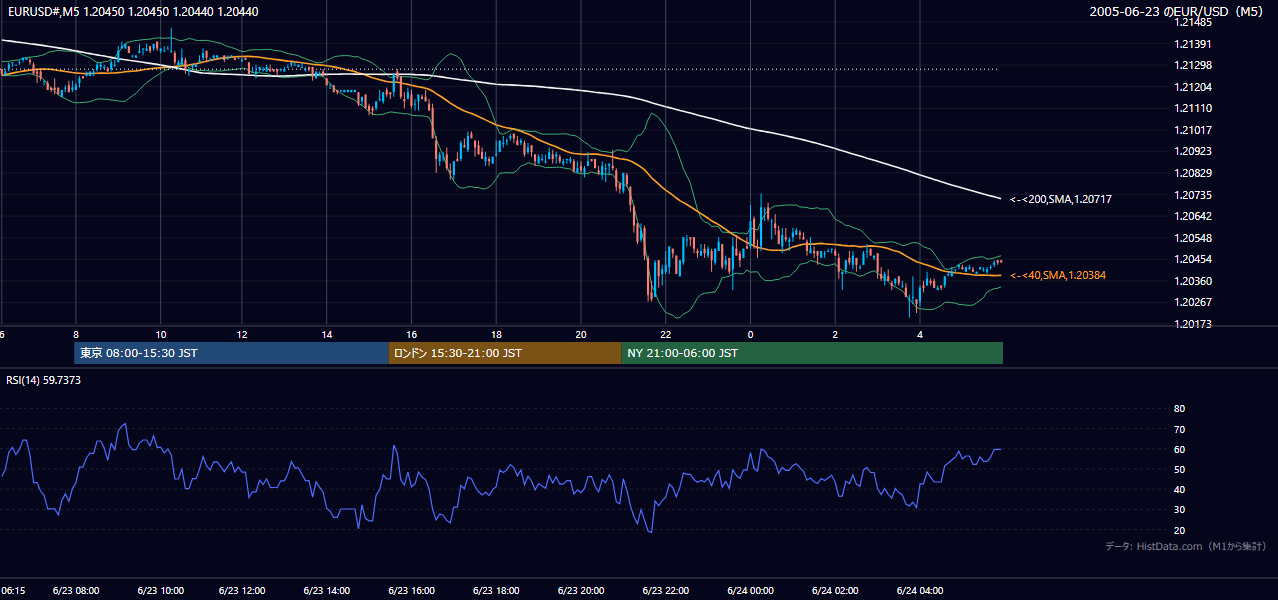Screen dimensions: 1278x600
Task: Click the 6/24 00:00 time label
Action: pyautogui.click(x=751, y=591)
